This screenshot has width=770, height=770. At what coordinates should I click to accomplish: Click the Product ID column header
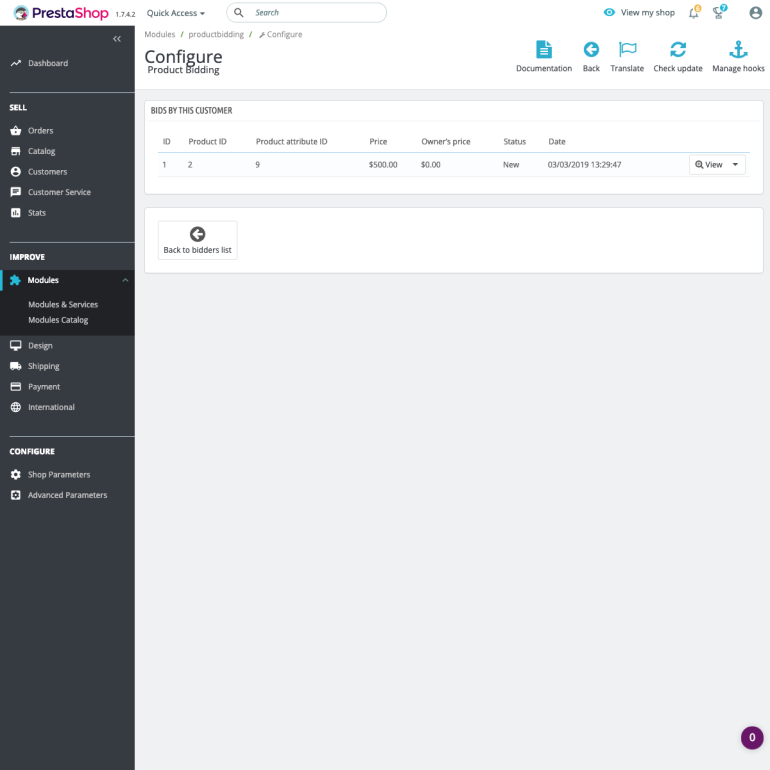coord(207,141)
